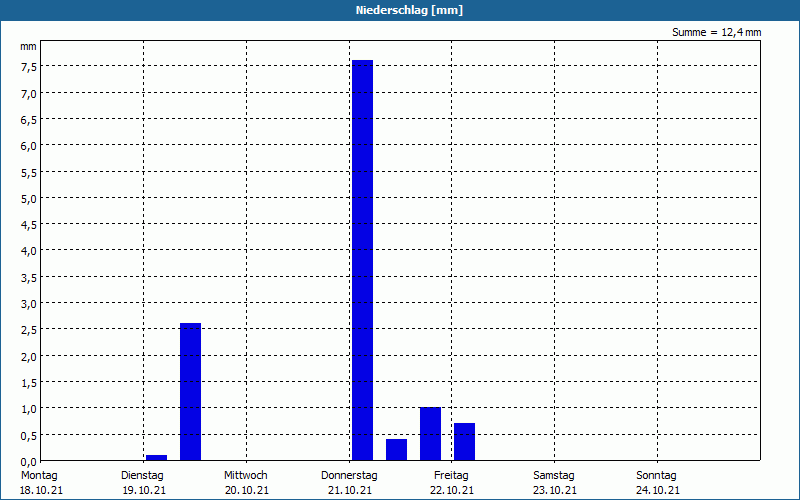Click the 6,5 y-axis value
The height and width of the screenshot is (500, 800).
pyautogui.click(x=29, y=120)
